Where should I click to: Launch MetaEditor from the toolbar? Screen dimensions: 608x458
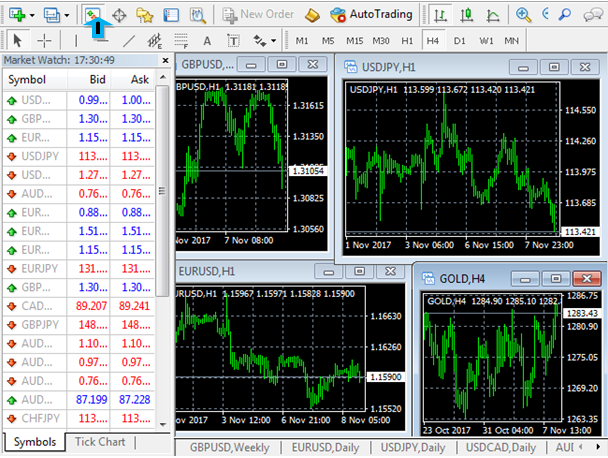pyautogui.click(x=313, y=15)
